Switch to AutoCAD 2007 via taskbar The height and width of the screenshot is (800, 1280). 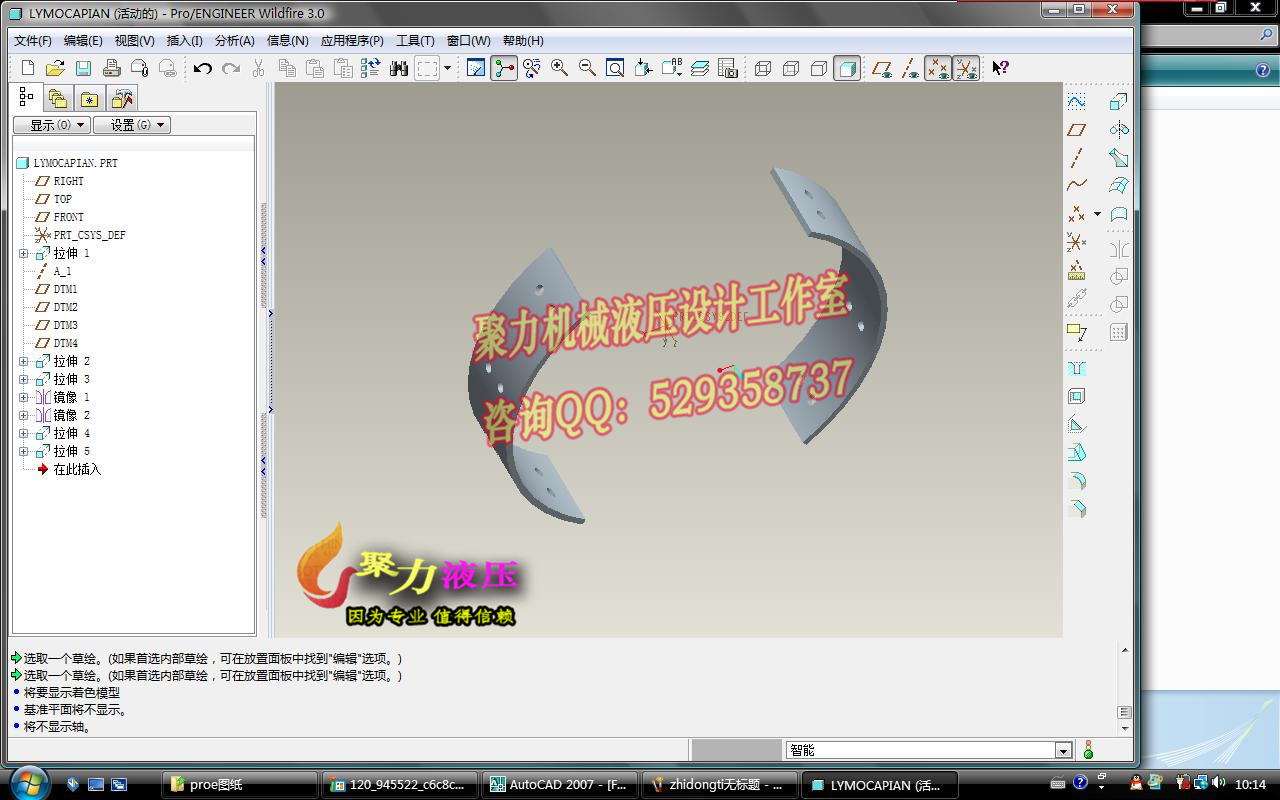tap(558, 784)
